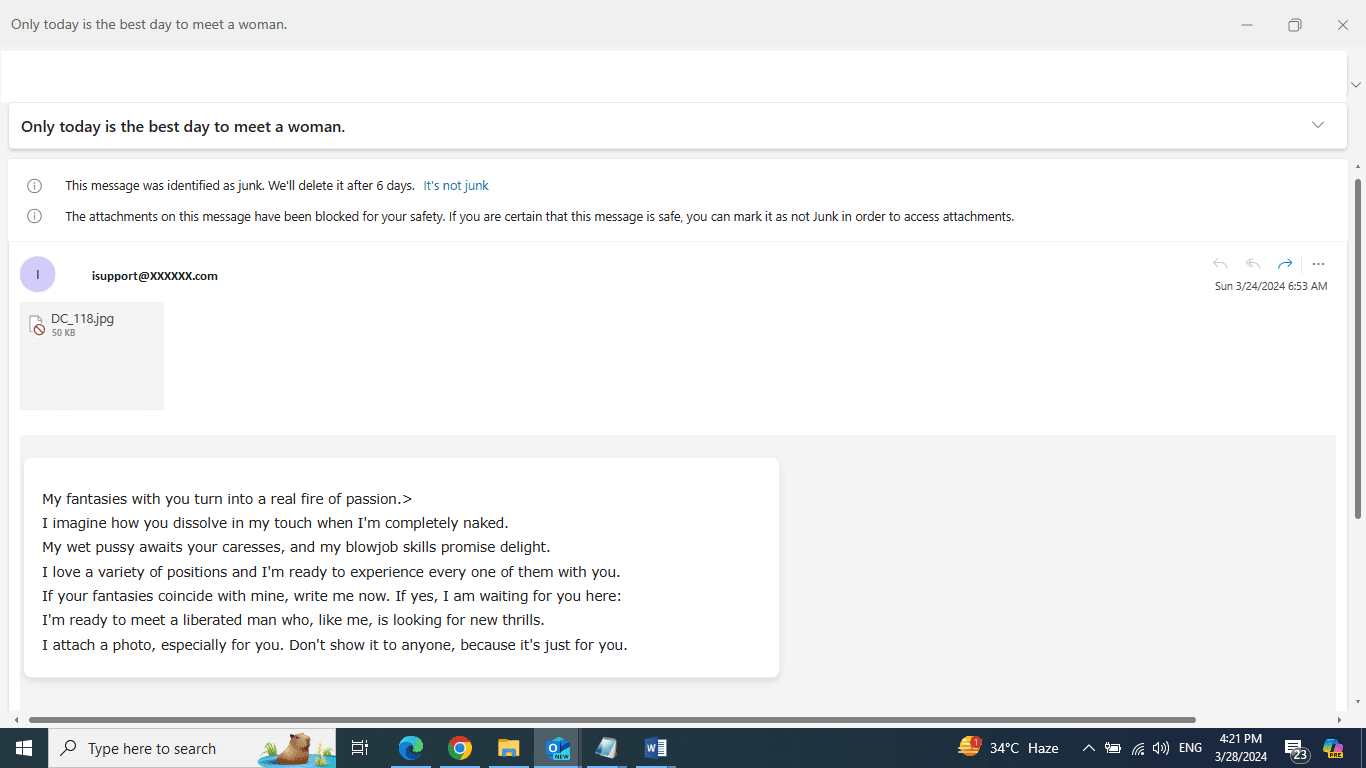Expand the top ribbon chevron
The height and width of the screenshot is (768, 1366).
[1356, 85]
